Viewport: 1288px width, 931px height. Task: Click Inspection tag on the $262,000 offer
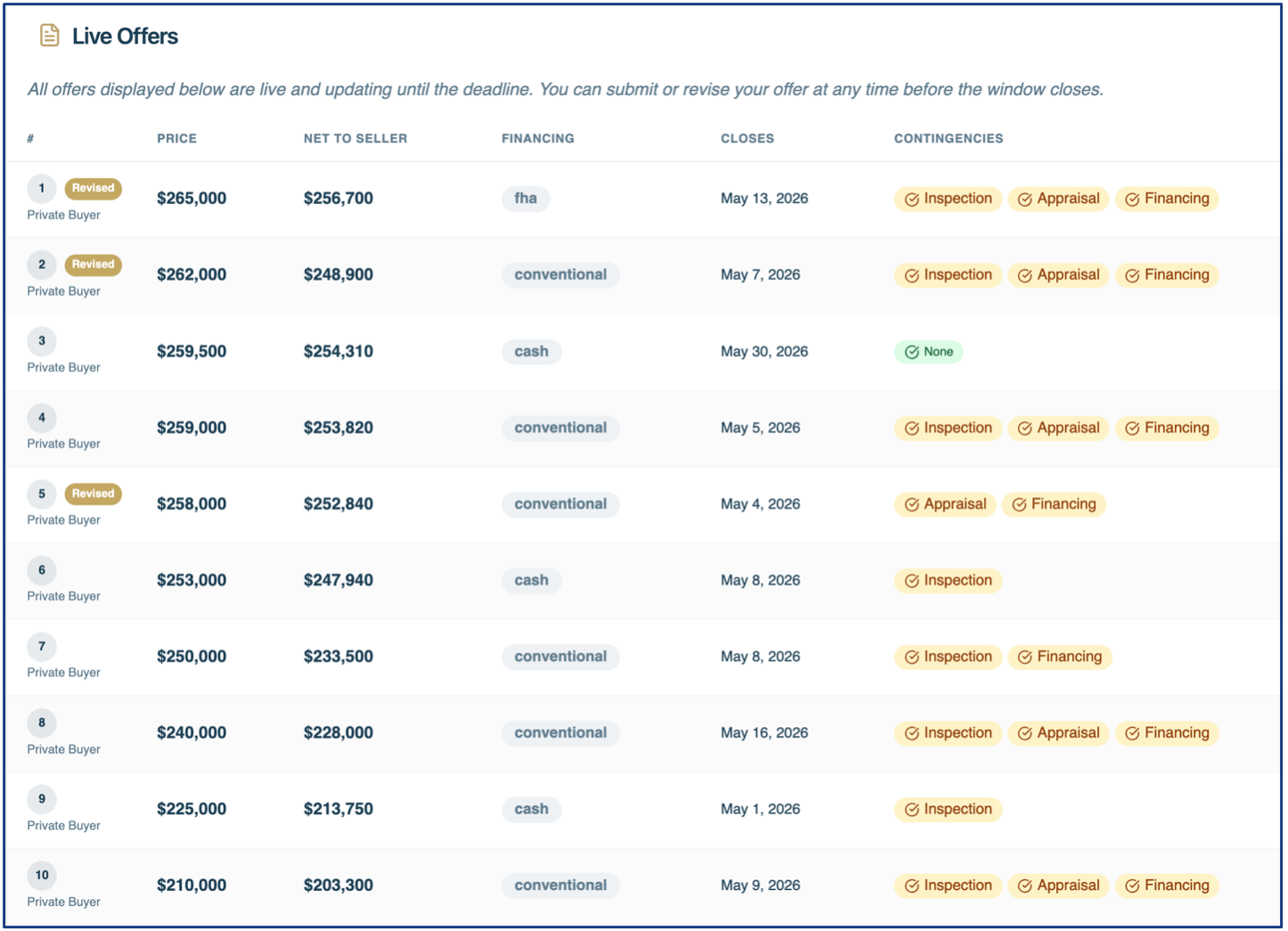coord(948,275)
